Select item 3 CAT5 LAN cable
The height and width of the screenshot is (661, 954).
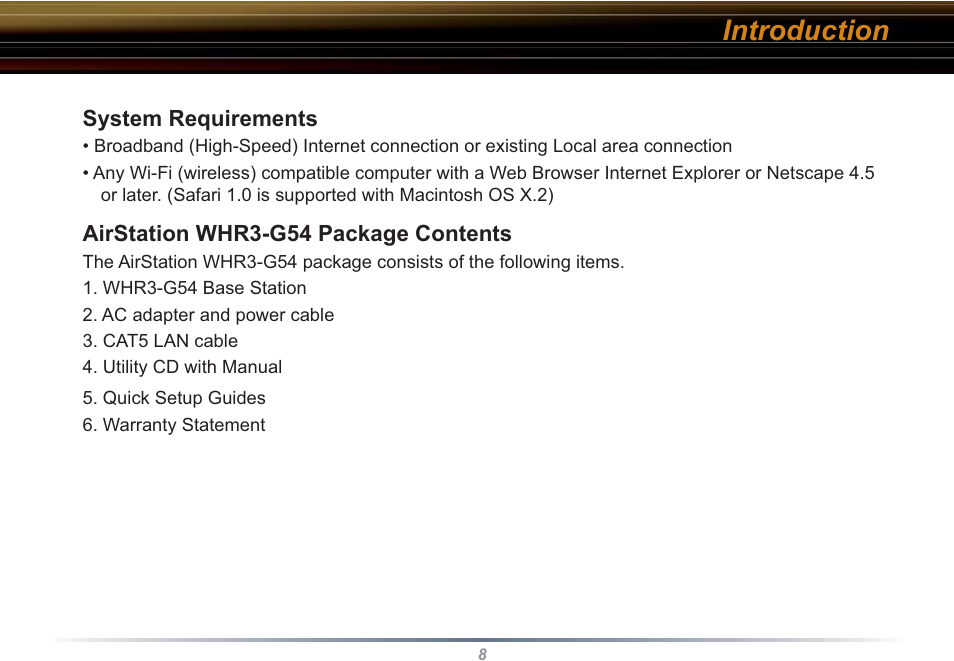pyautogui.click(x=160, y=341)
